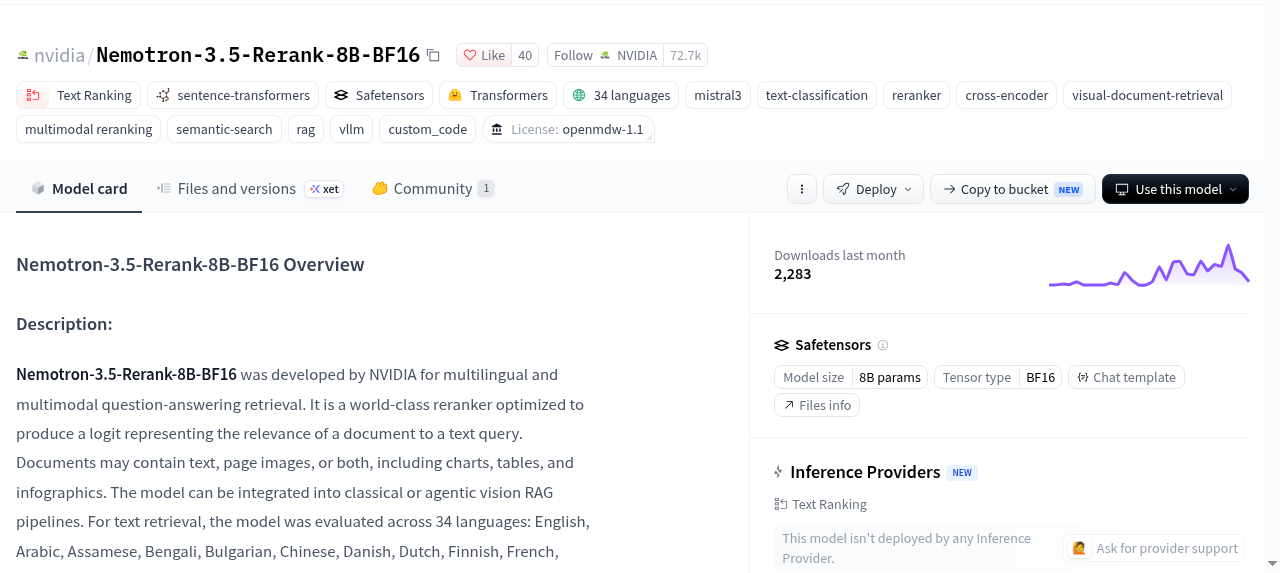1280x573 pixels.
Task: Select the sentence-transformers tag
Action: 233,95
